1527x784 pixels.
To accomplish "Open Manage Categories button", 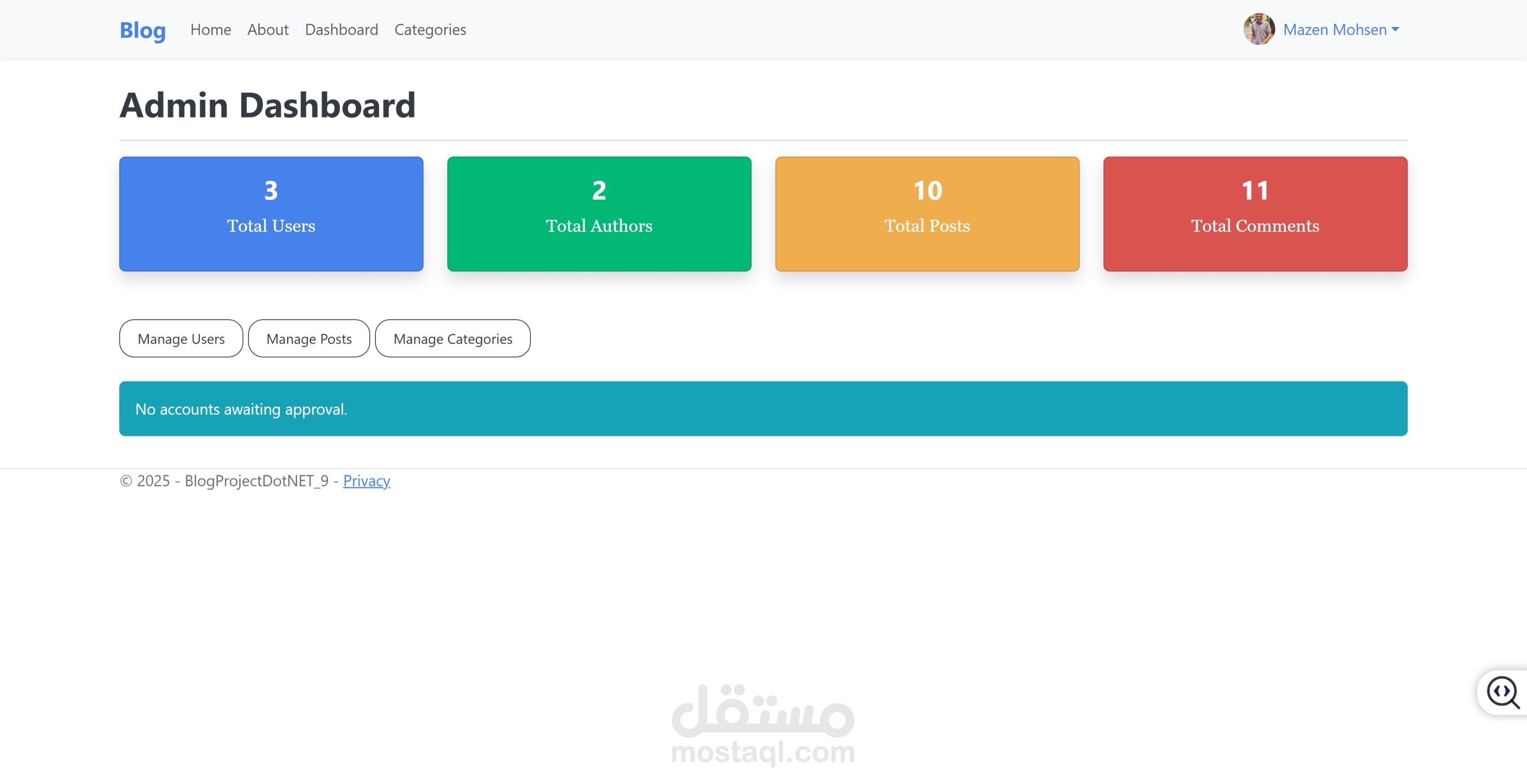I will [x=453, y=338].
